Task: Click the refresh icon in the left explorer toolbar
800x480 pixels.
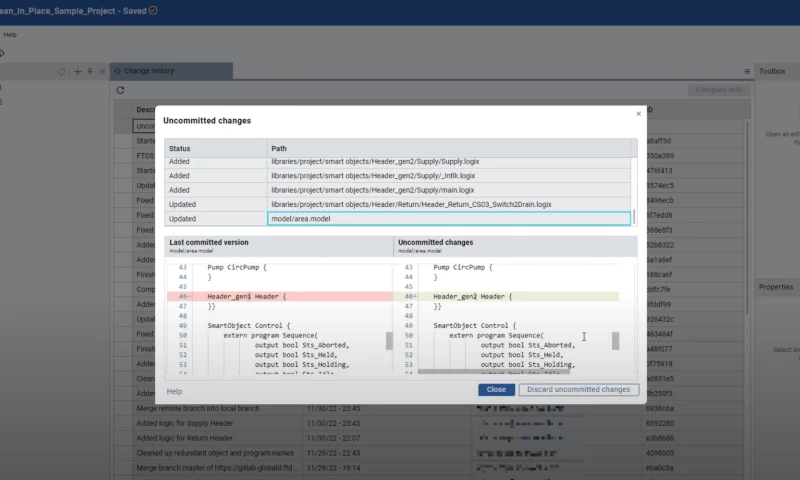Action: (62, 72)
